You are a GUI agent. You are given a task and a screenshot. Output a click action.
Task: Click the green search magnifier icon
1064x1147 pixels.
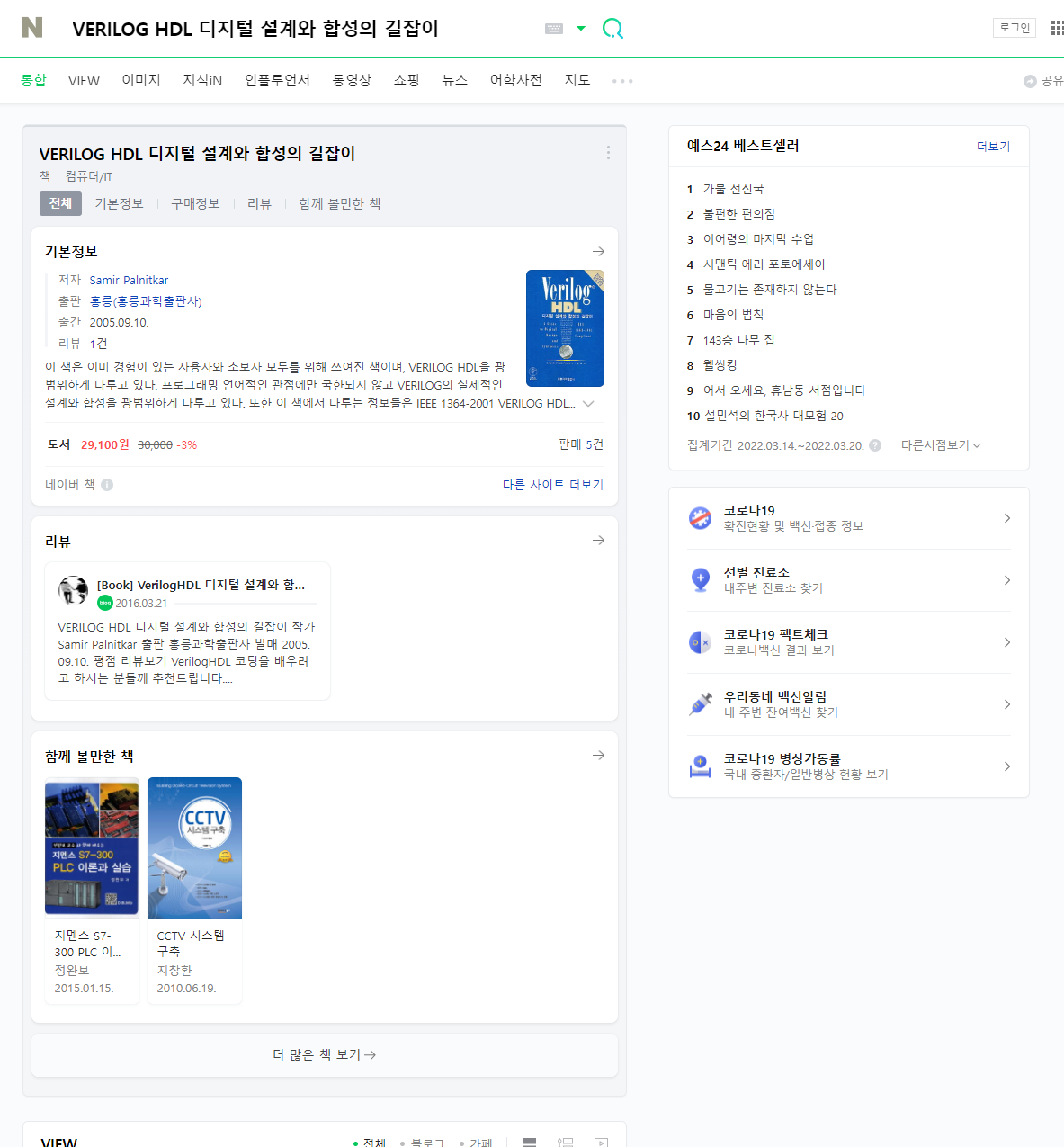pos(612,29)
